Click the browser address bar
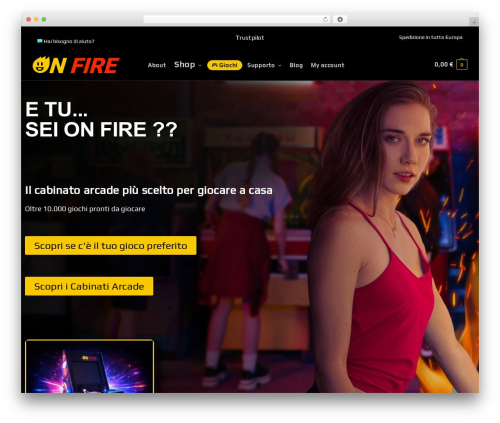The height and width of the screenshot is (423, 500). 237,19
